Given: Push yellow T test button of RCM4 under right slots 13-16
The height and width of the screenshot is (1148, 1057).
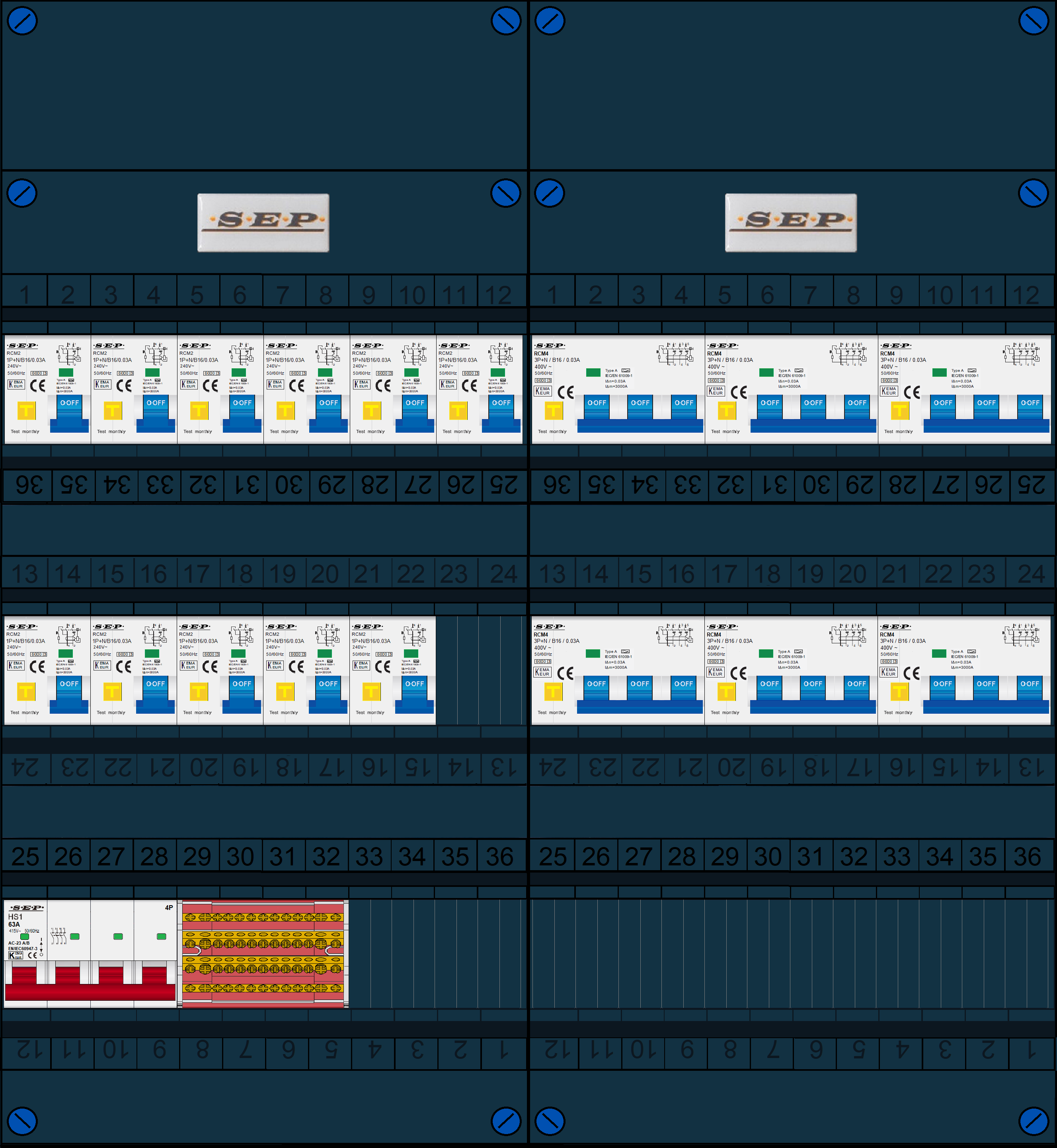Looking at the screenshot, I should point(553,691).
